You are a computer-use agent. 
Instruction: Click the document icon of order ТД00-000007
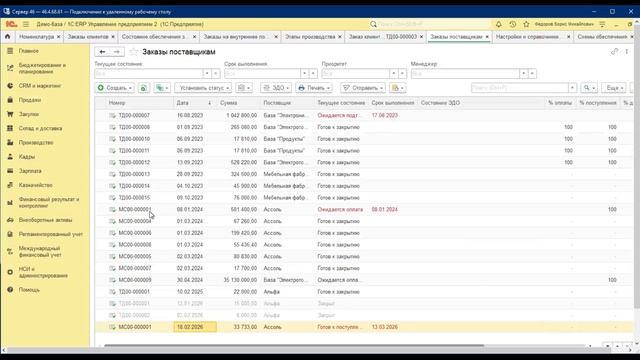pos(112,116)
